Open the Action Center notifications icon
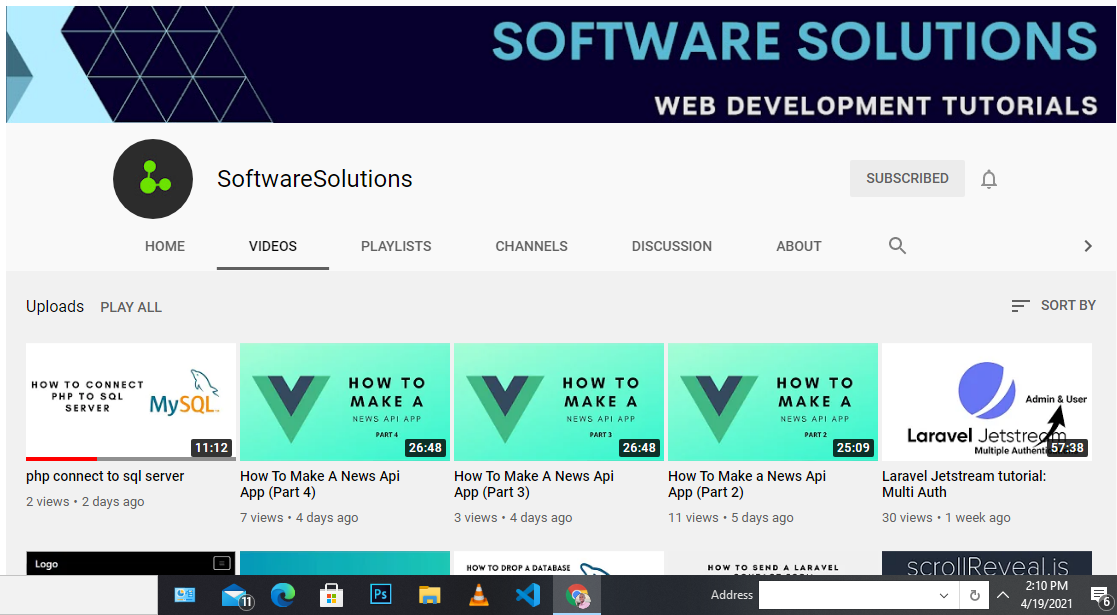The width and height of the screenshot is (1117, 615). [1099, 595]
